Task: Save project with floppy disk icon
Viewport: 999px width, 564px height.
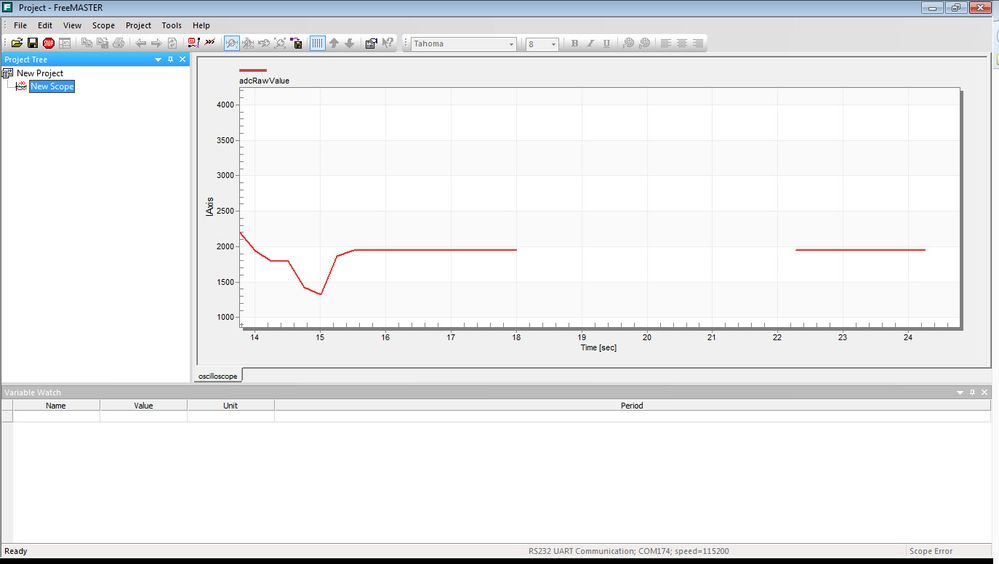Action: [x=32, y=43]
